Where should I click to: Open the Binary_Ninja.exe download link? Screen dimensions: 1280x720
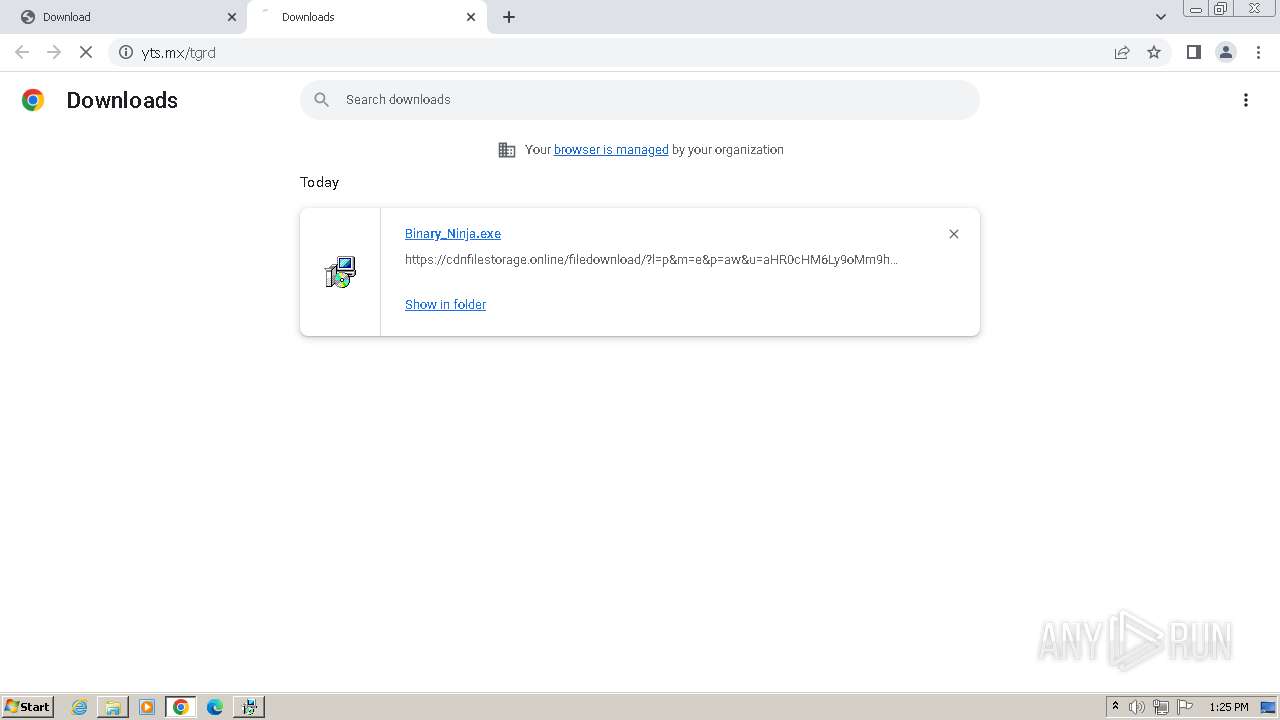pyautogui.click(x=453, y=234)
